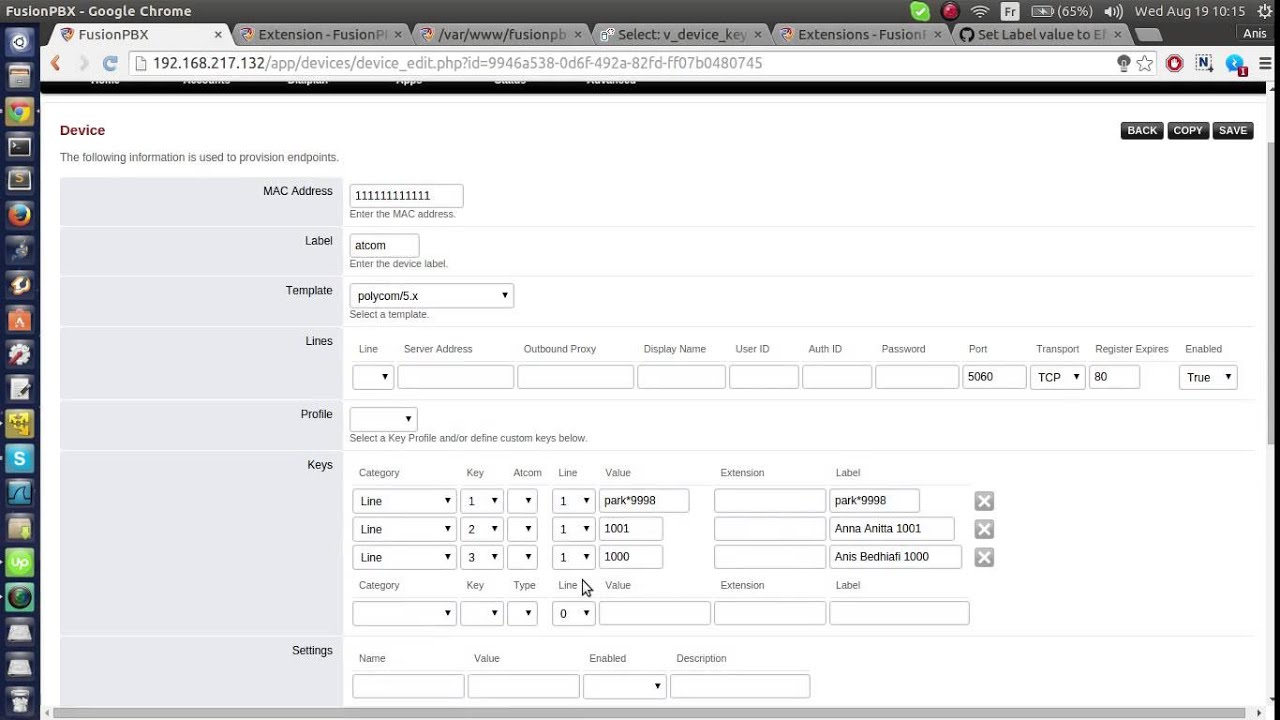Open the battery indicator showing 65%
1280x720 pixels.
point(1062,11)
